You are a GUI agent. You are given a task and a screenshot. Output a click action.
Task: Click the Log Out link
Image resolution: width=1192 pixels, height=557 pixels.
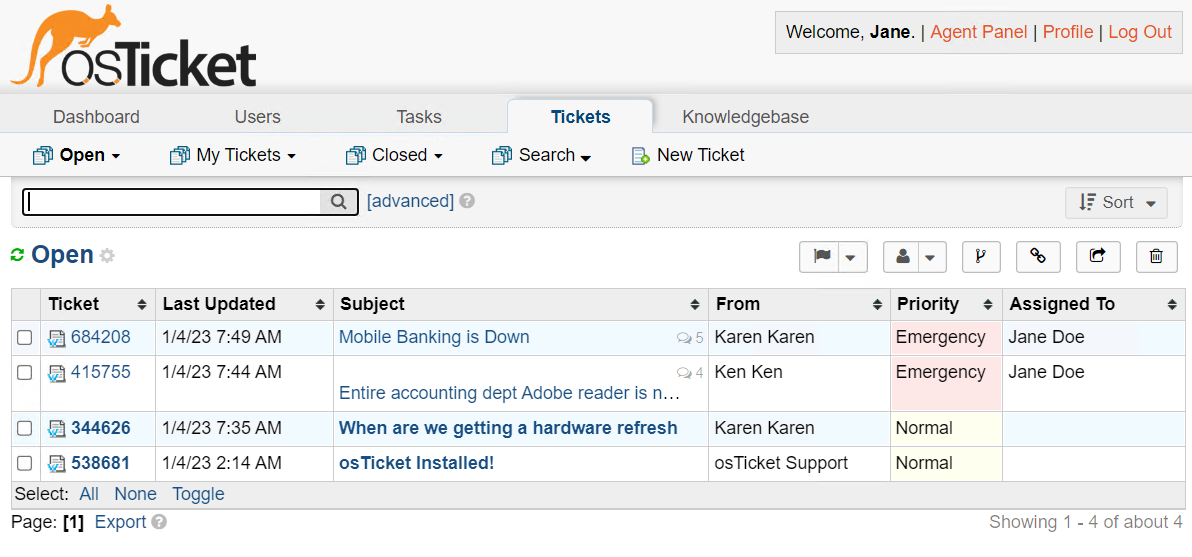tap(1139, 32)
